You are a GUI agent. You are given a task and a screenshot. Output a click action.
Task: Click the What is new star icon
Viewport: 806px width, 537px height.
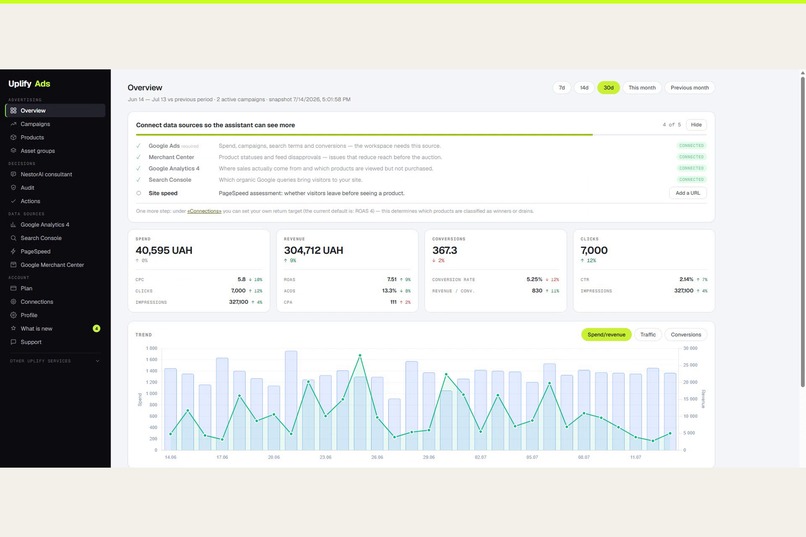point(13,328)
